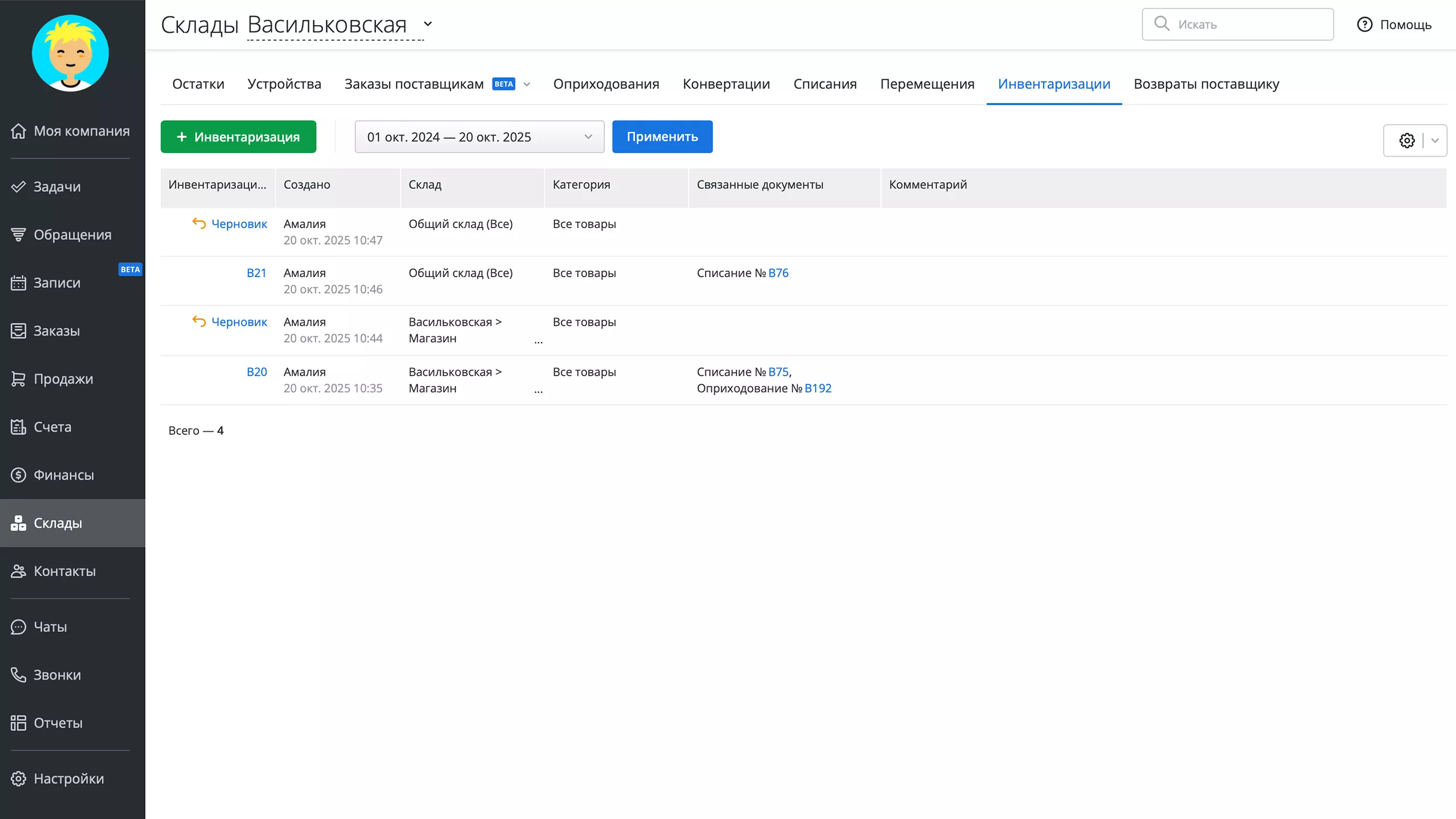
Task: Click the Calls phone icon in the sidebar
Action: point(18,675)
